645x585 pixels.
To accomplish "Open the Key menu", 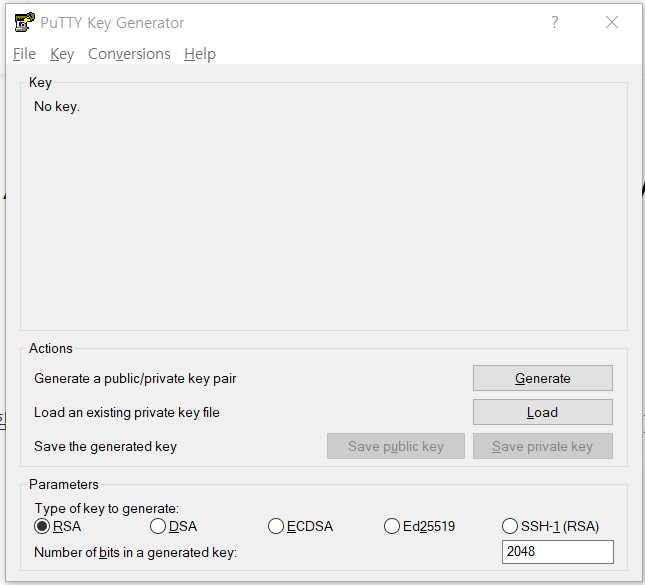I will click(x=62, y=54).
